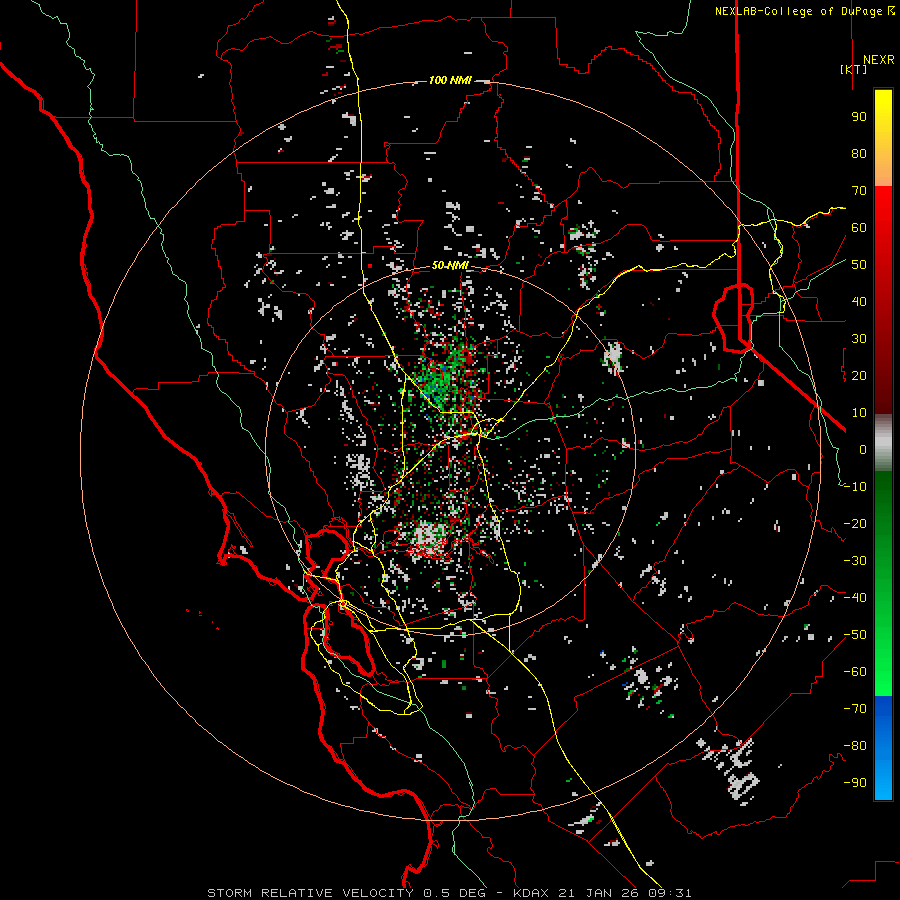Image resolution: width=900 pixels, height=900 pixels.
Task: Click the -20 value on velocity scale
Action: point(855,524)
